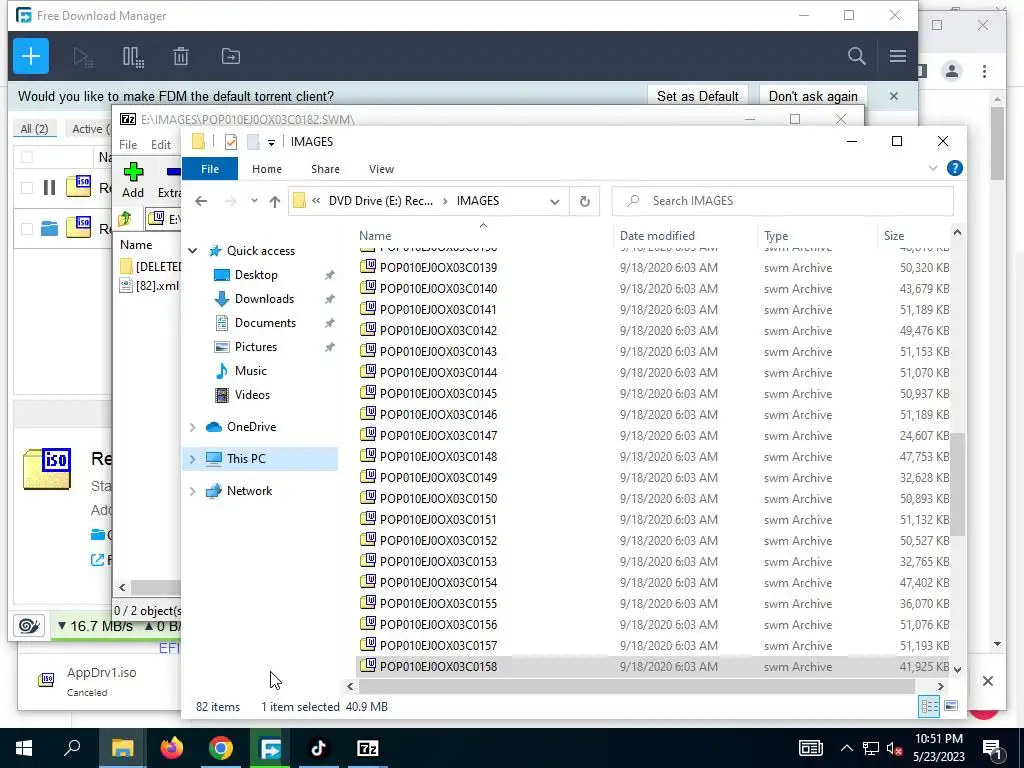Open the Share ribbon tab
Image resolution: width=1024 pixels, height=768 pixels.
coord(325,169)
